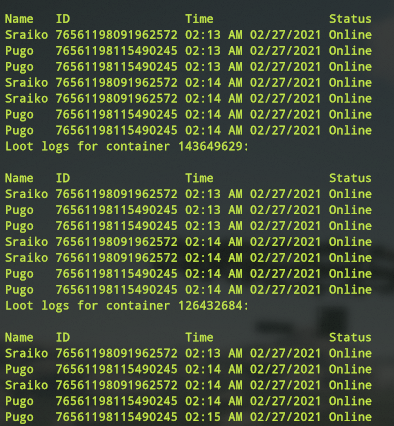Screen dimensions: 394x426
Task: Click the Time header of the first table
Action: click(x=199, y=19)
